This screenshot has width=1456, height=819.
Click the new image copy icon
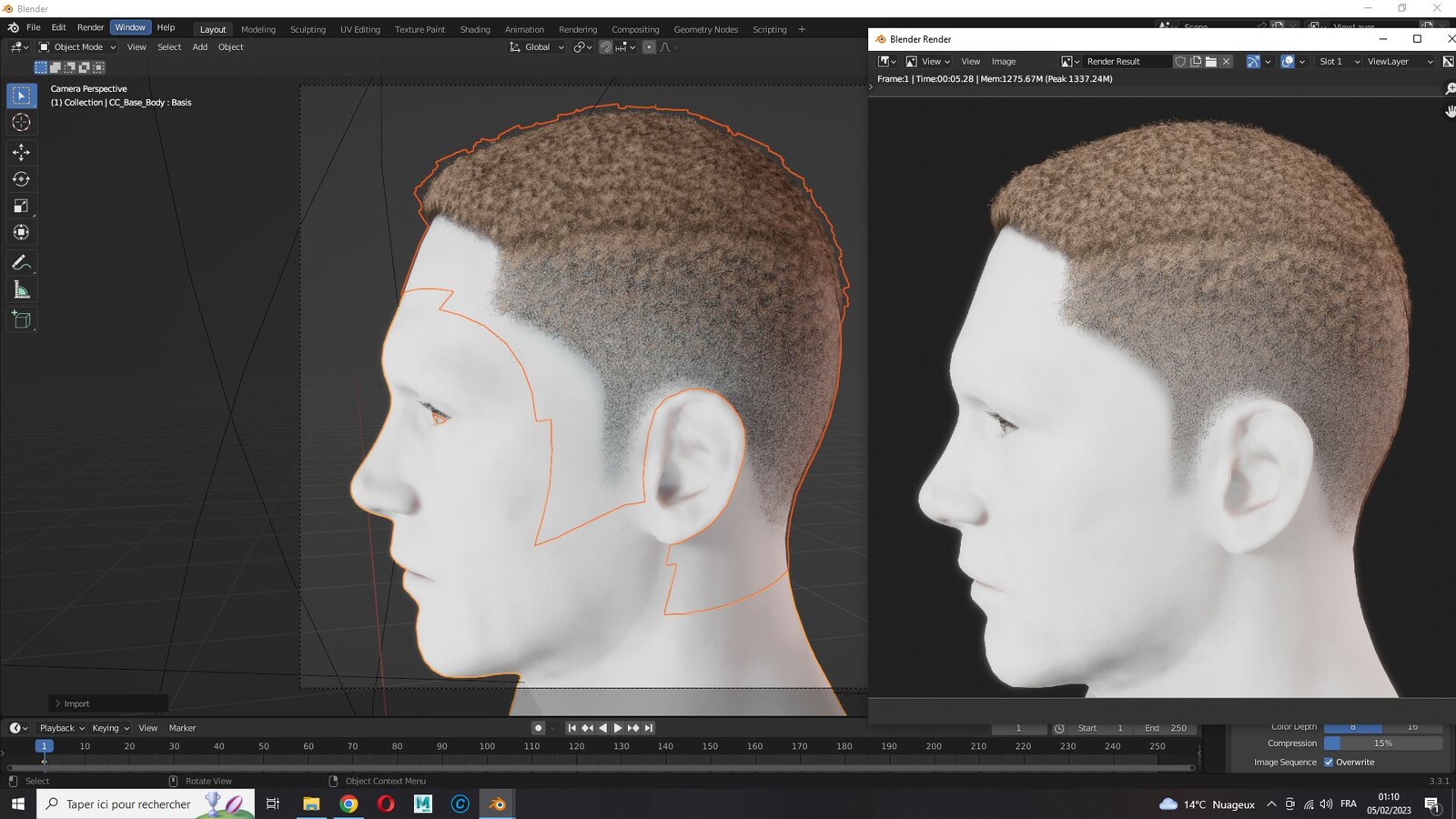coord(1196,62)
